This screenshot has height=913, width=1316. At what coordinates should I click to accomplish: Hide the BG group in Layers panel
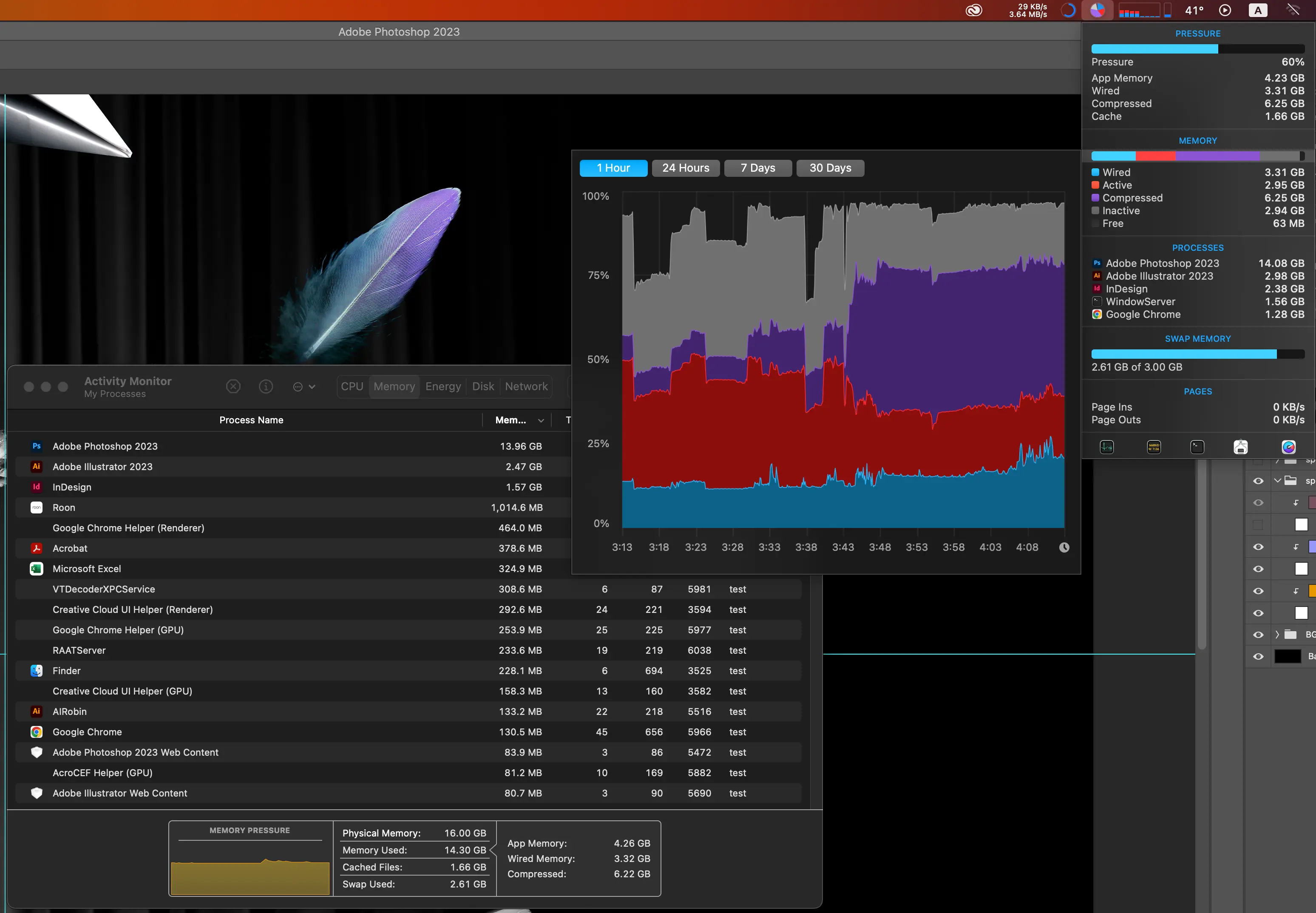(x=1258, y=635)
